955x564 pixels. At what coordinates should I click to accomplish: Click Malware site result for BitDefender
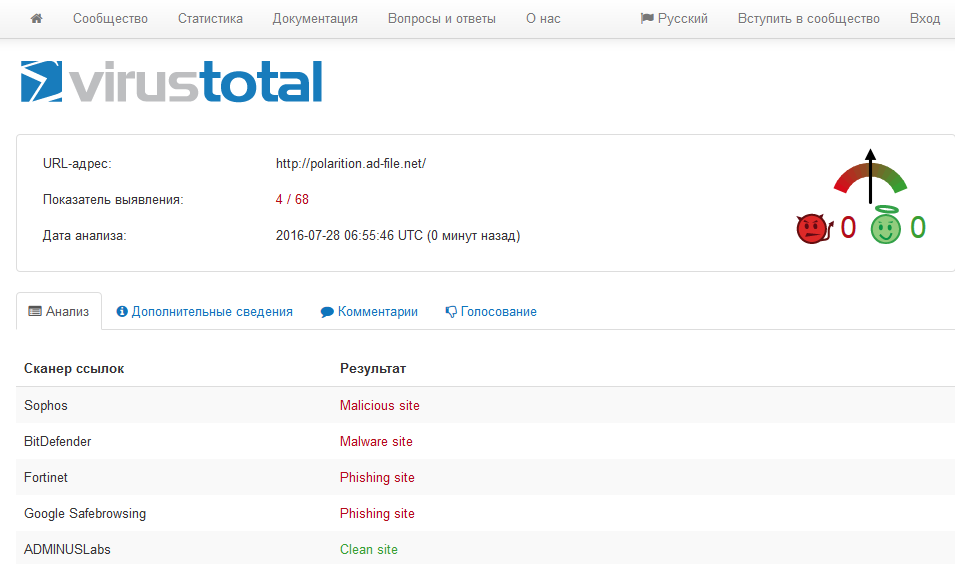[x=376, y=441]
